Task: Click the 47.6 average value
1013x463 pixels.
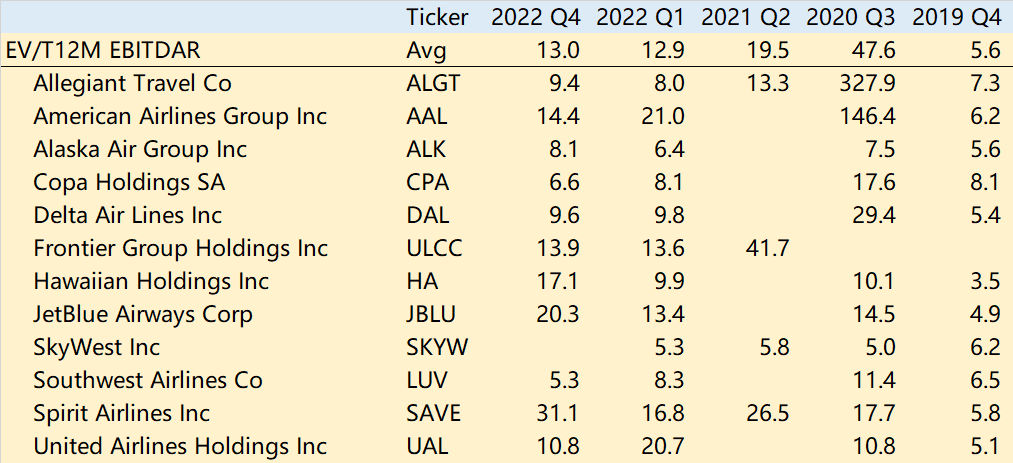Action: click(874, 50)
